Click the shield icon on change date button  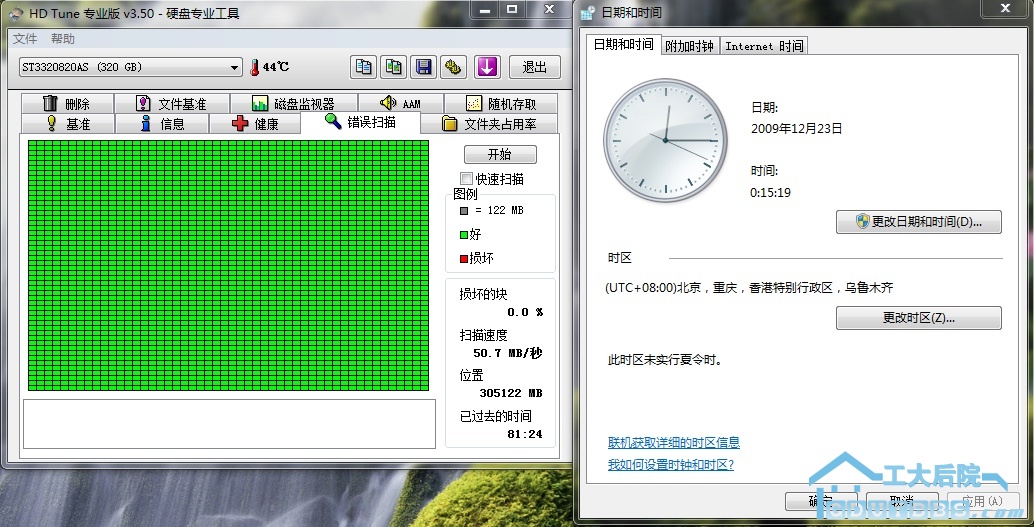(x=863, y=222)
